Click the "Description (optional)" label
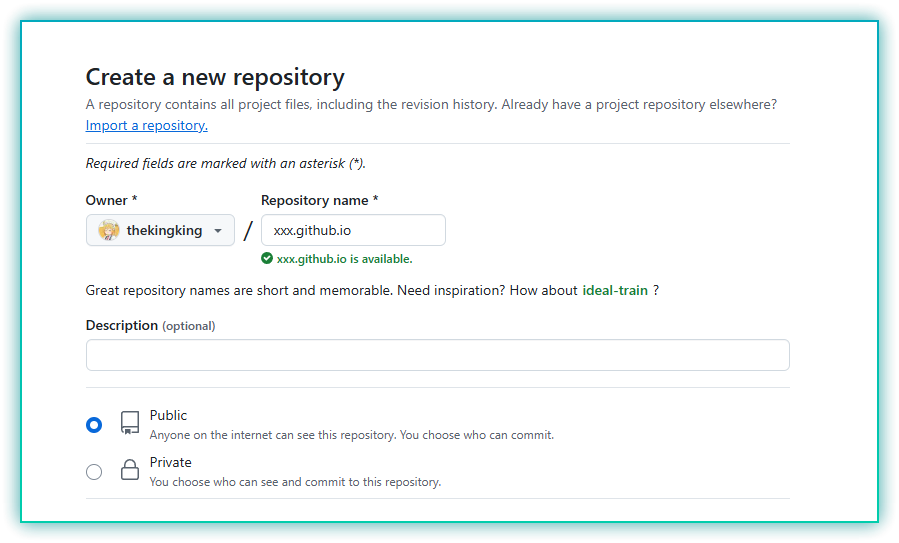Screen dimensions: 899x543 150,325
